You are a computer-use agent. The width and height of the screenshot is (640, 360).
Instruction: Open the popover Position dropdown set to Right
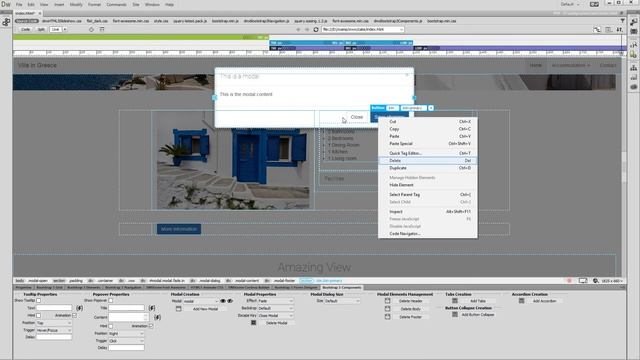pos(126,333)
